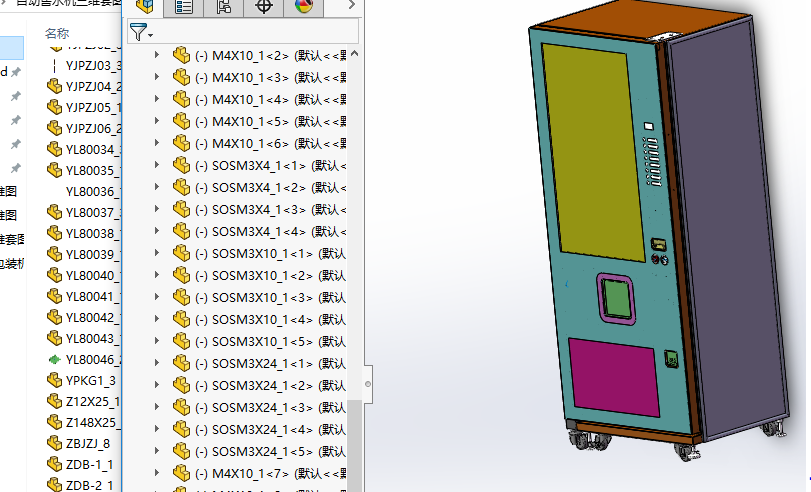Select YL80041 file icon in Explorer
The width and height of the screenshot is (811, 492).
pos(54,296)
